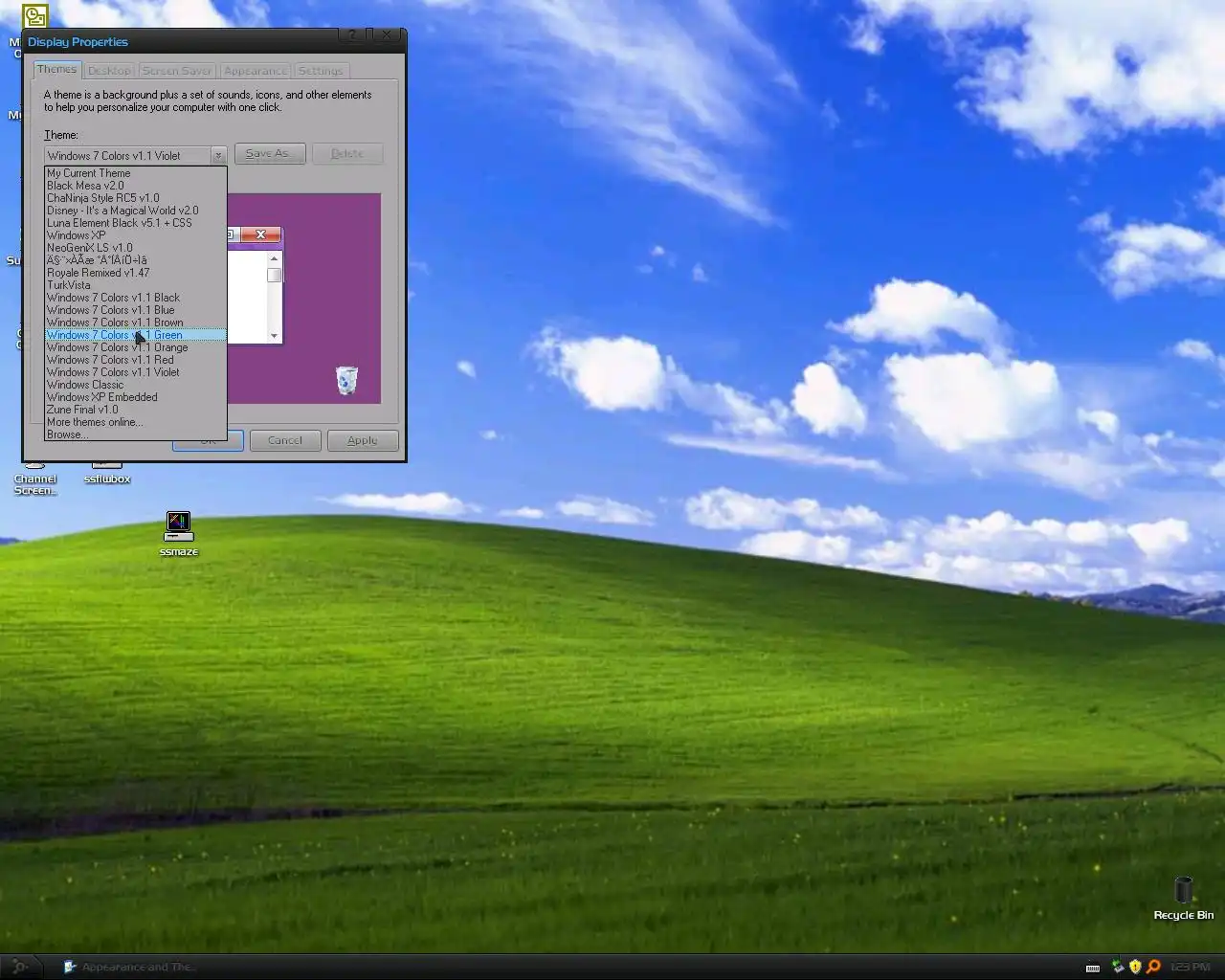
Task: Choose 'ChaNinja Style RC5 v1.0' theme
Action: click(136, 198)
